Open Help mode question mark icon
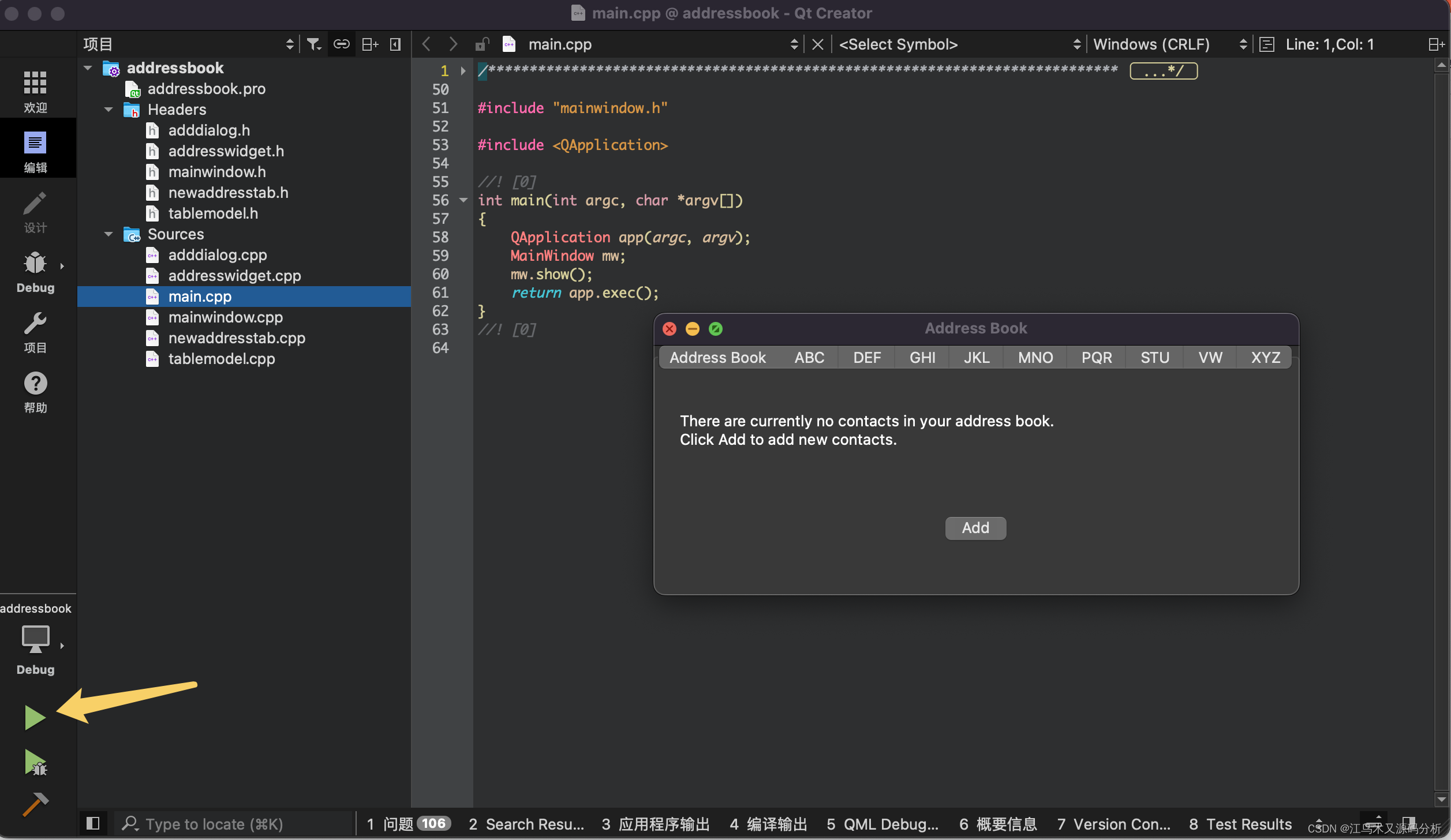The width and height of the screenshot is (1451, 840). (x=35, y=384)
